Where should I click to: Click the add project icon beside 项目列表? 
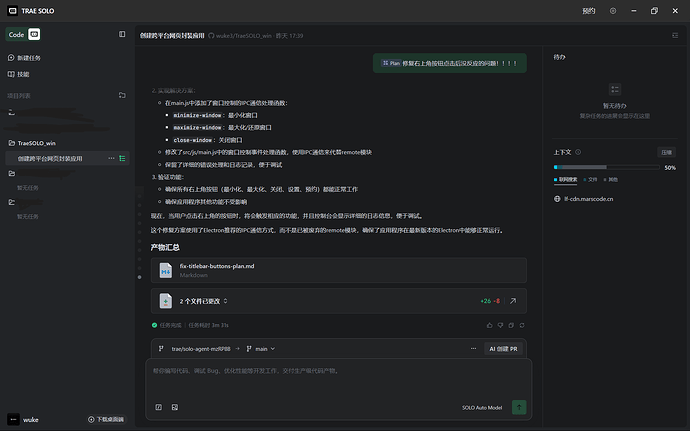[x=122, y=95]
